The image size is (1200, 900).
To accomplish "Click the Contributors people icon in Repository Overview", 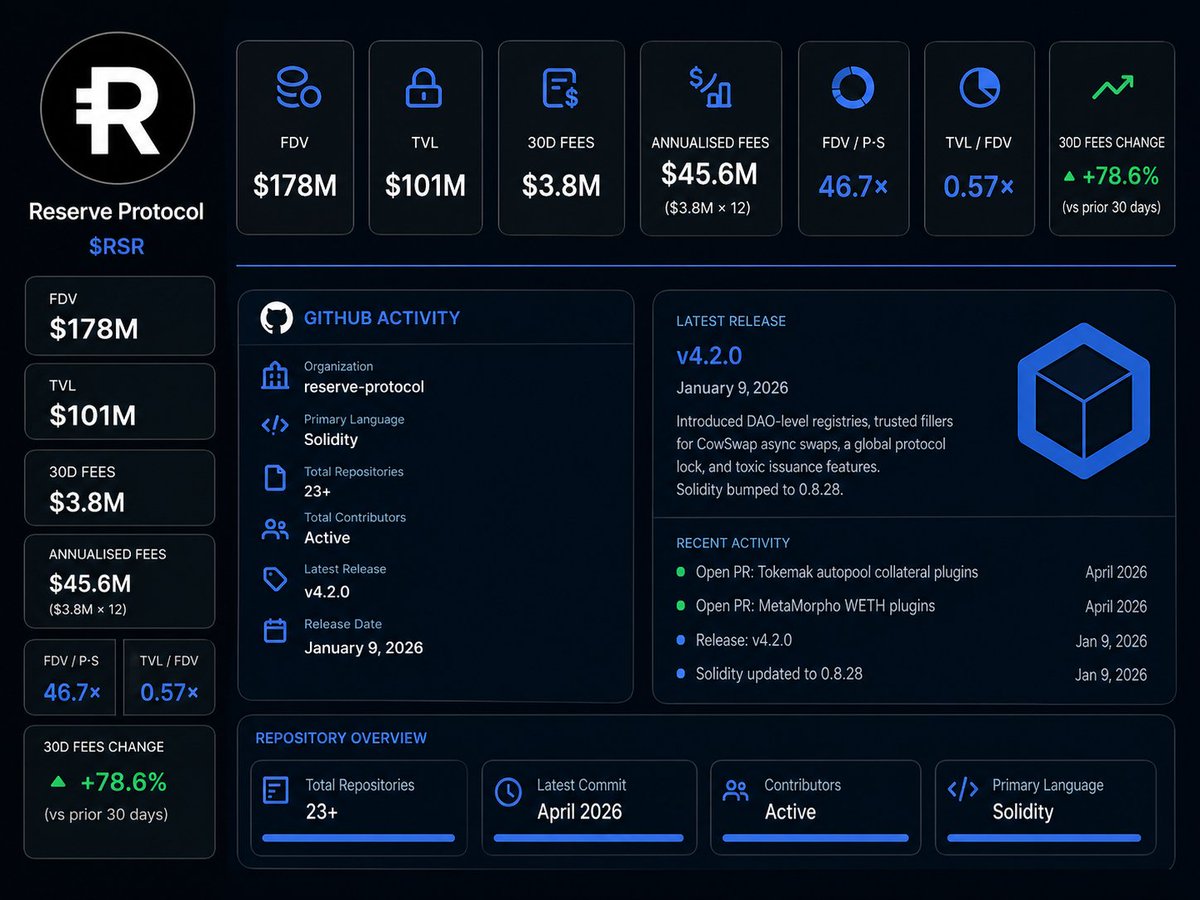I will (x=735, y=791).
